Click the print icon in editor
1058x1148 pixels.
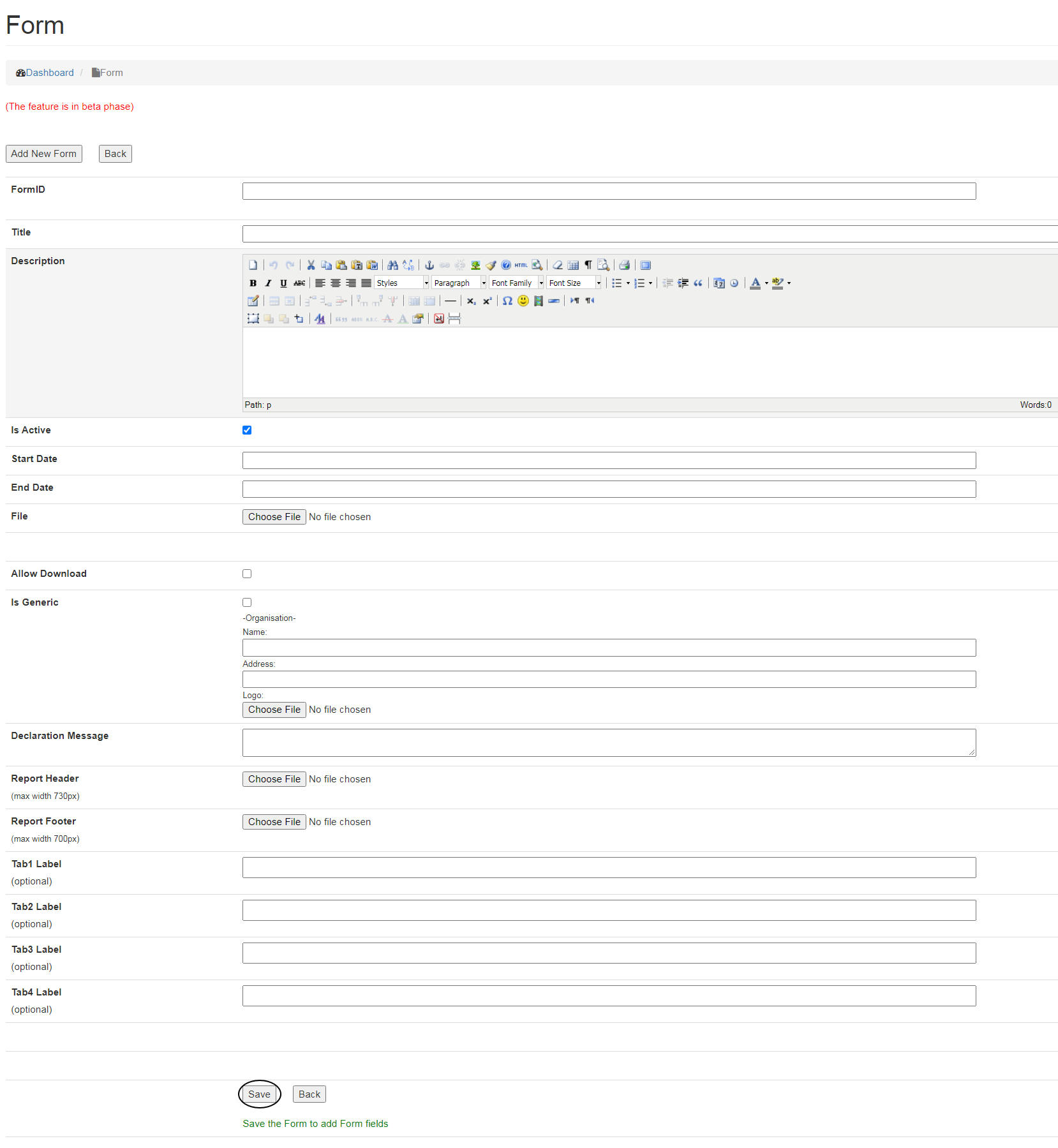point(624,265)
